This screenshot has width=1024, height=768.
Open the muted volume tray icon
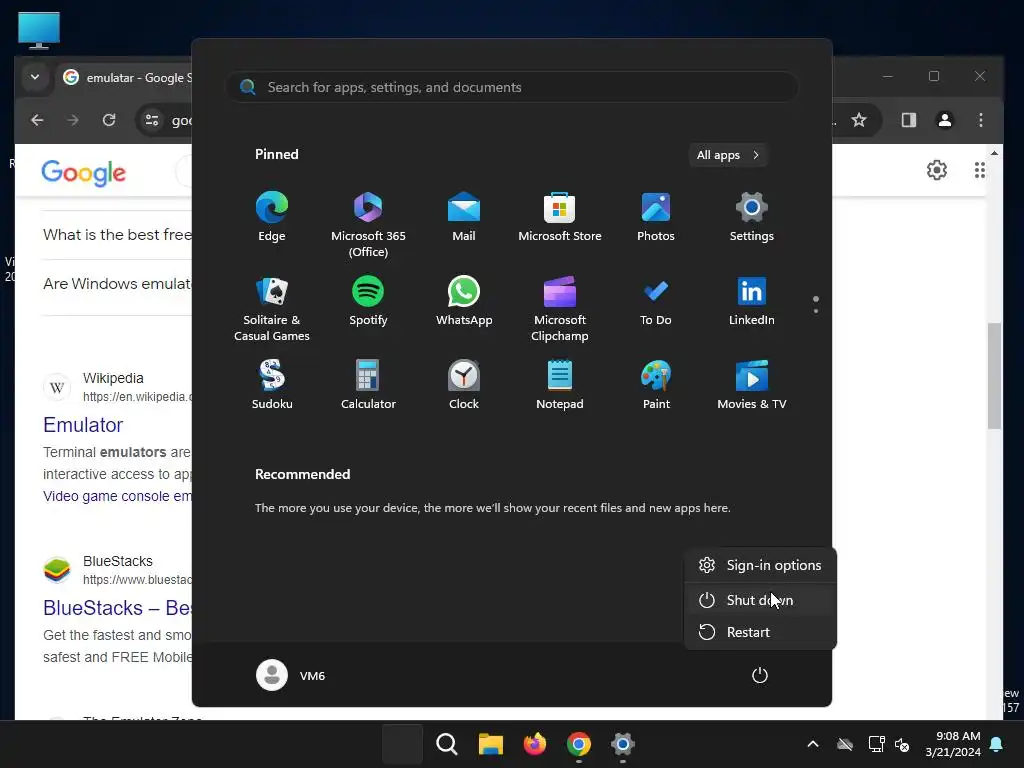(902, 744)
